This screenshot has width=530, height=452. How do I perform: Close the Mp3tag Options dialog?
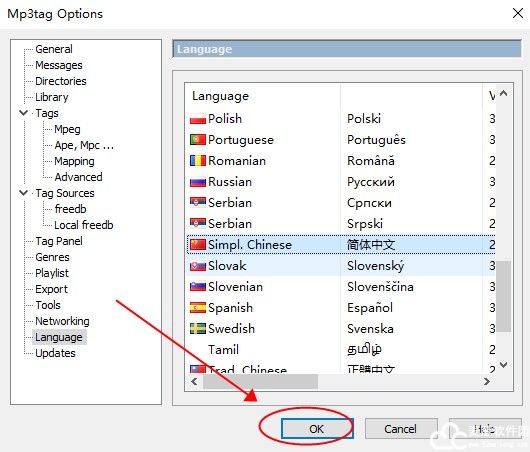(517, 14)
